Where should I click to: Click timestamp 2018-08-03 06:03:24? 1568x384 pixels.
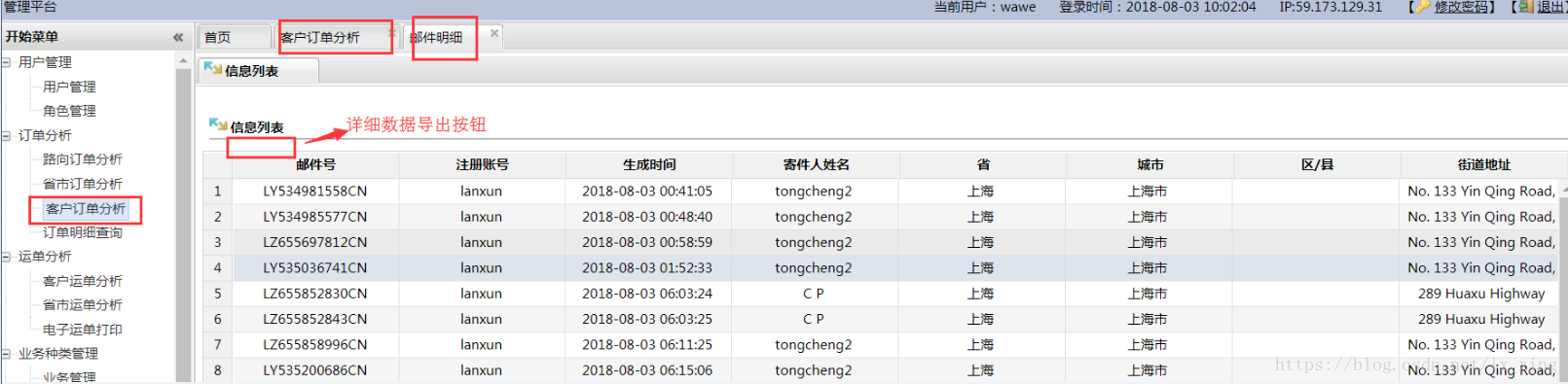tap(647, 294)
